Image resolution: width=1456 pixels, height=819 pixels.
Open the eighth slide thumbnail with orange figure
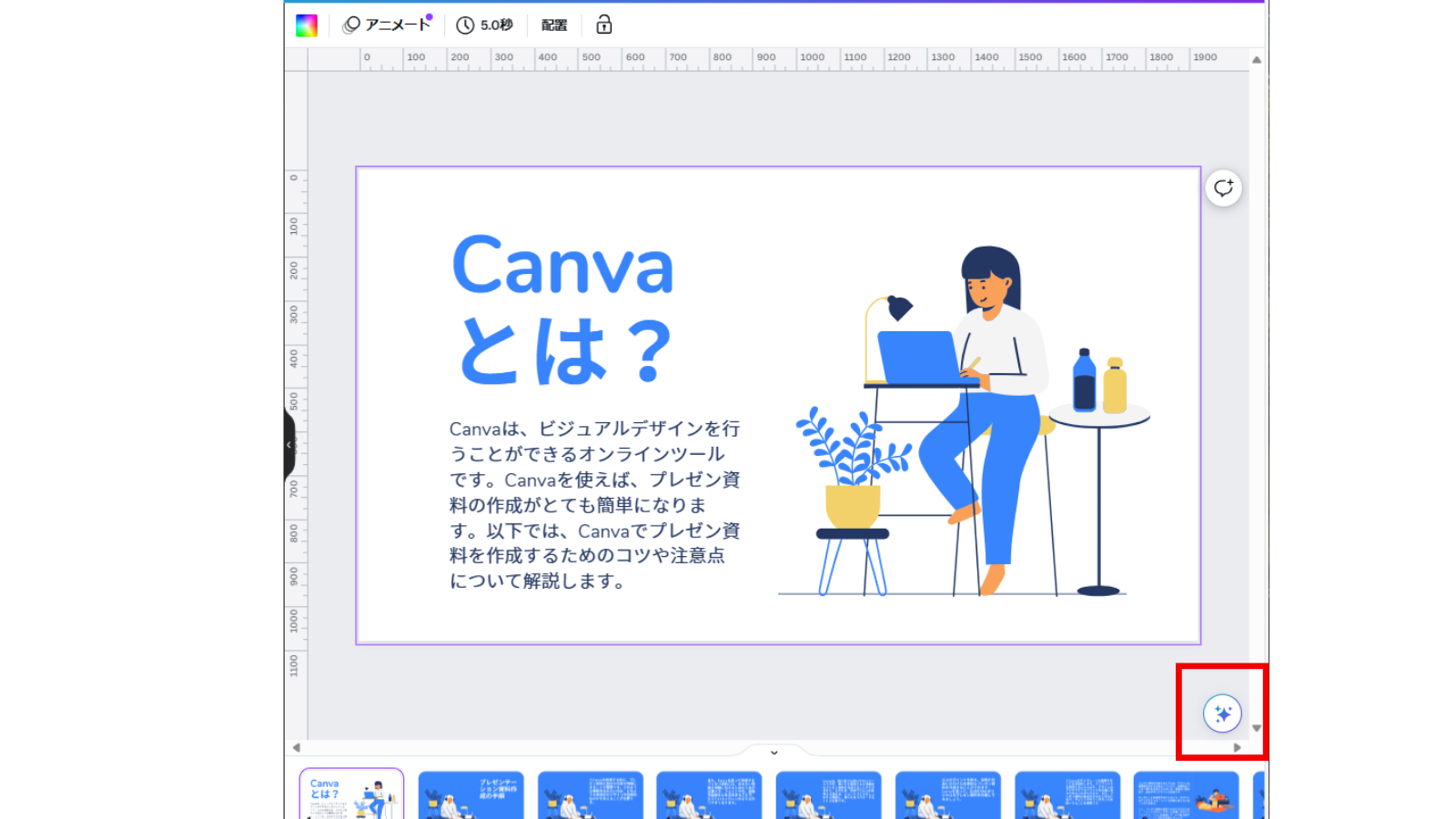(x=1187, y=795)
